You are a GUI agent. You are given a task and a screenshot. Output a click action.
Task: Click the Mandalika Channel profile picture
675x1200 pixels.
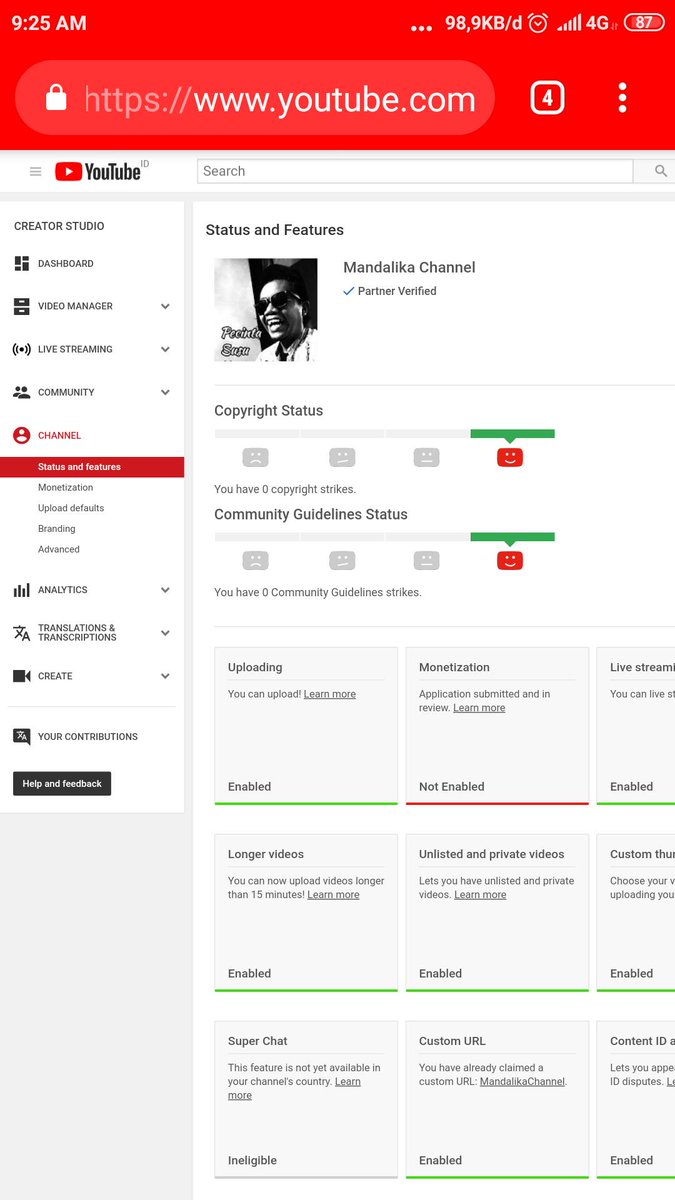pos(266,310)
